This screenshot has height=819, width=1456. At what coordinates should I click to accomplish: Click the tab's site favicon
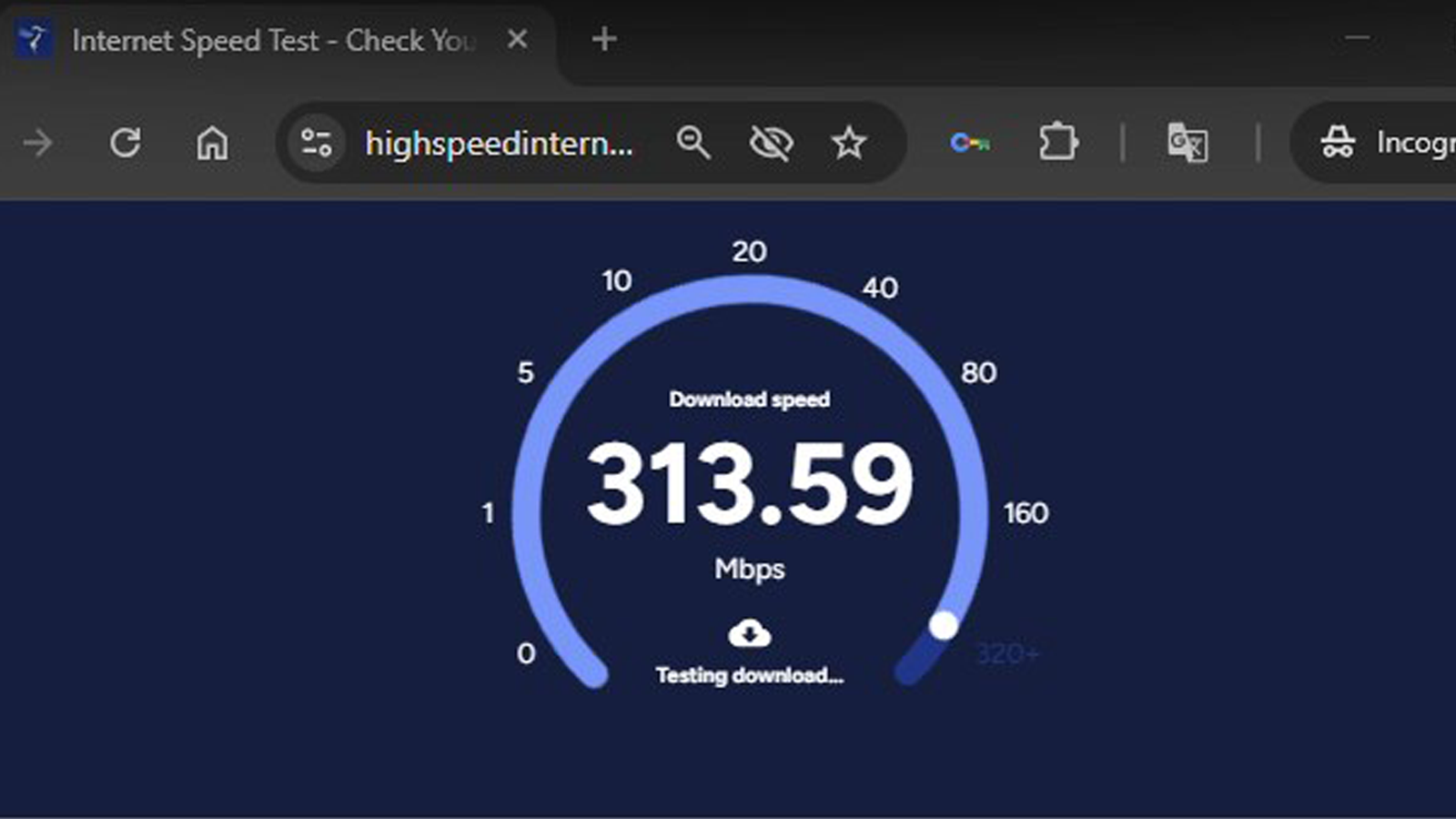coord(35,40)
